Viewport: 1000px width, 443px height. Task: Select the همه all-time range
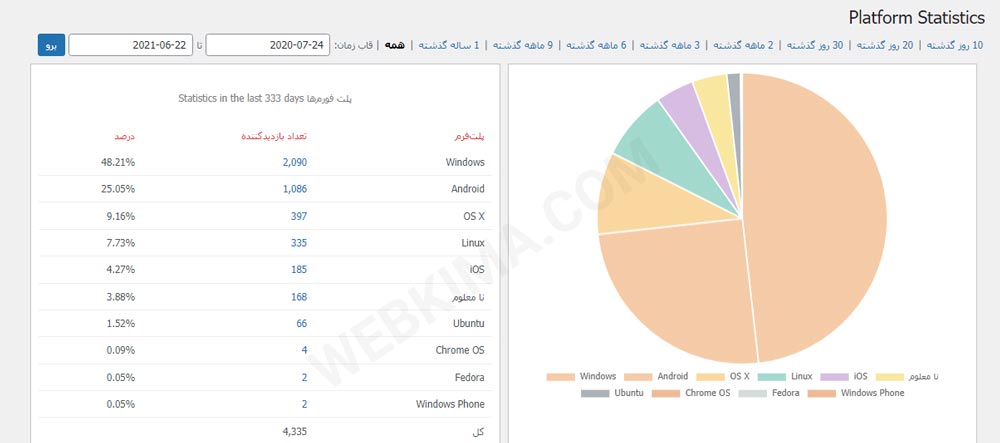click(395, 45)
